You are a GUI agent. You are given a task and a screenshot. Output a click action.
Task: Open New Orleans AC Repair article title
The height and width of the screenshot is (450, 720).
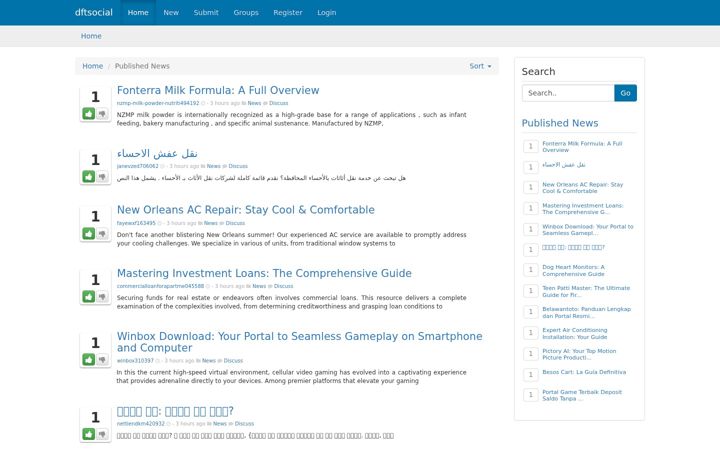246,210
